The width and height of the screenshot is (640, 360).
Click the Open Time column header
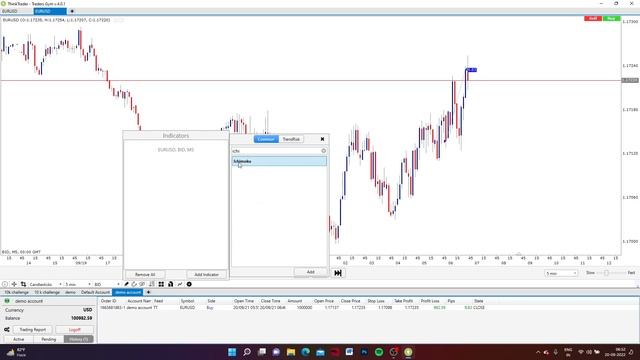click(x=244, y=301)
